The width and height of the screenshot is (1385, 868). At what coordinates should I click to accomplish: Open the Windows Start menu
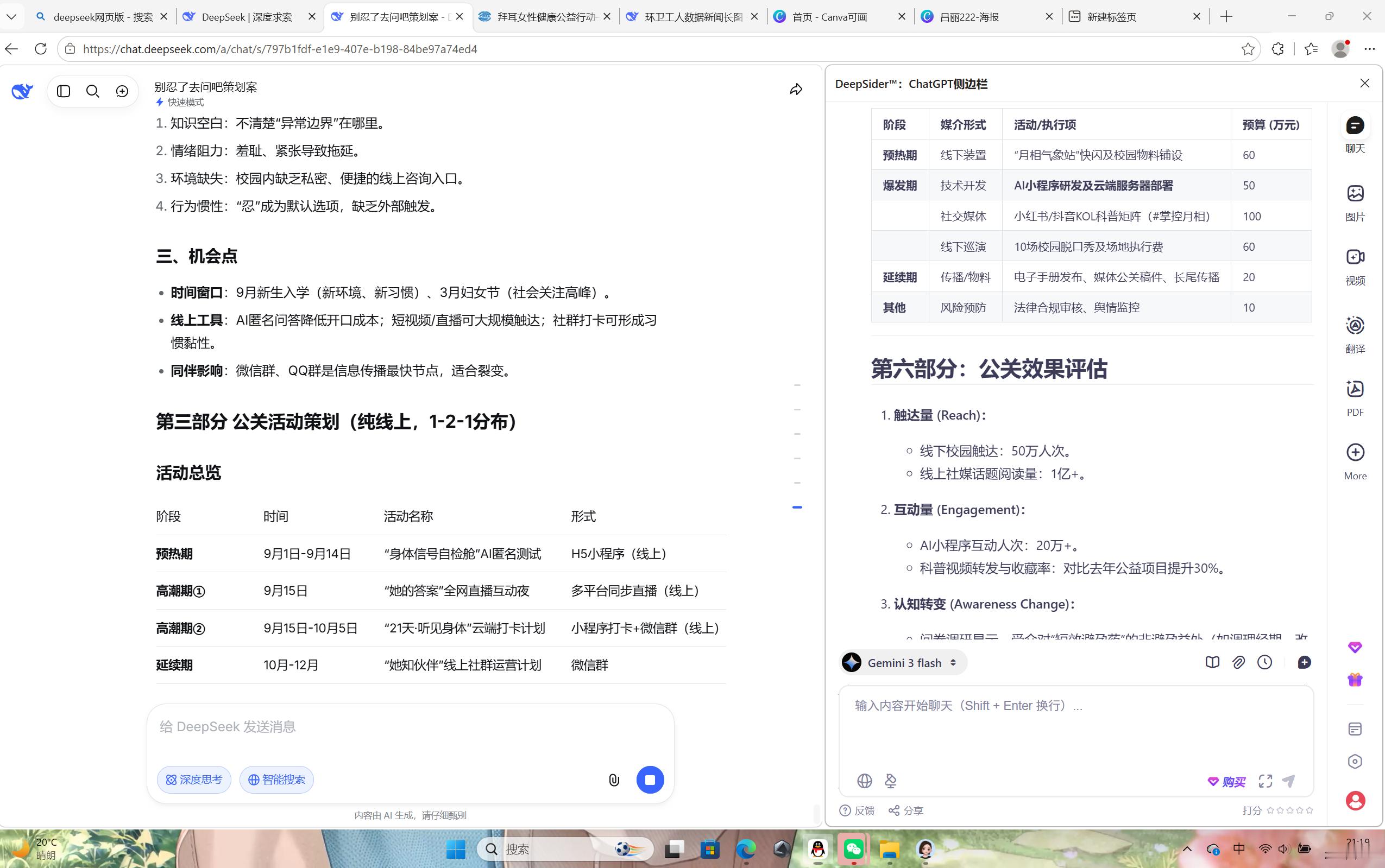(456, 849)
